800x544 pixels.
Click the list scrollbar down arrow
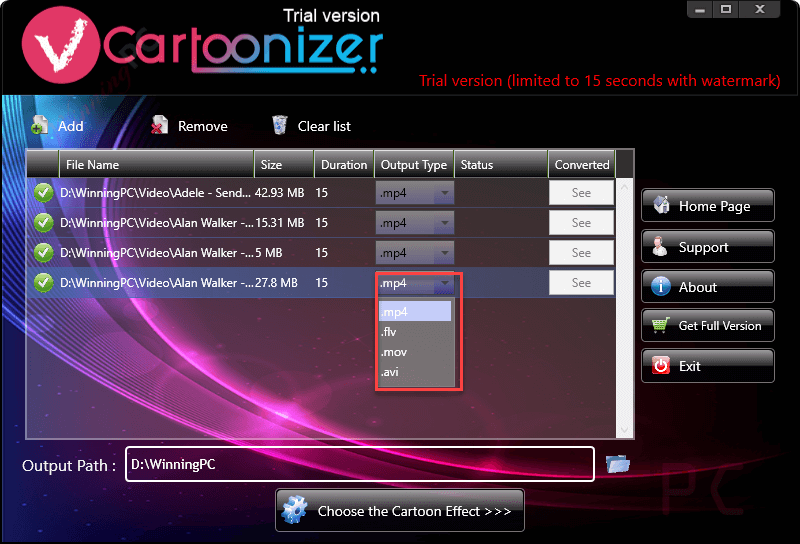point(624,430)
